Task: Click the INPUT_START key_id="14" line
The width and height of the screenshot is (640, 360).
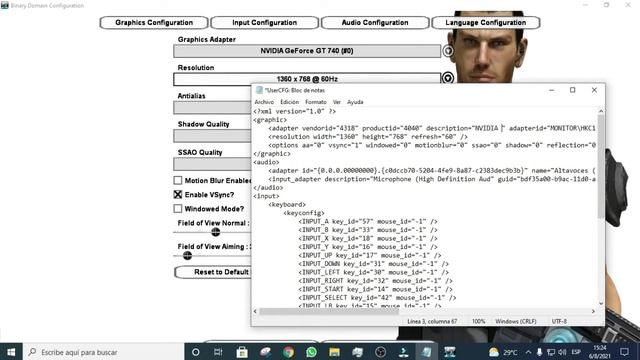Action: tap(376, 289)
